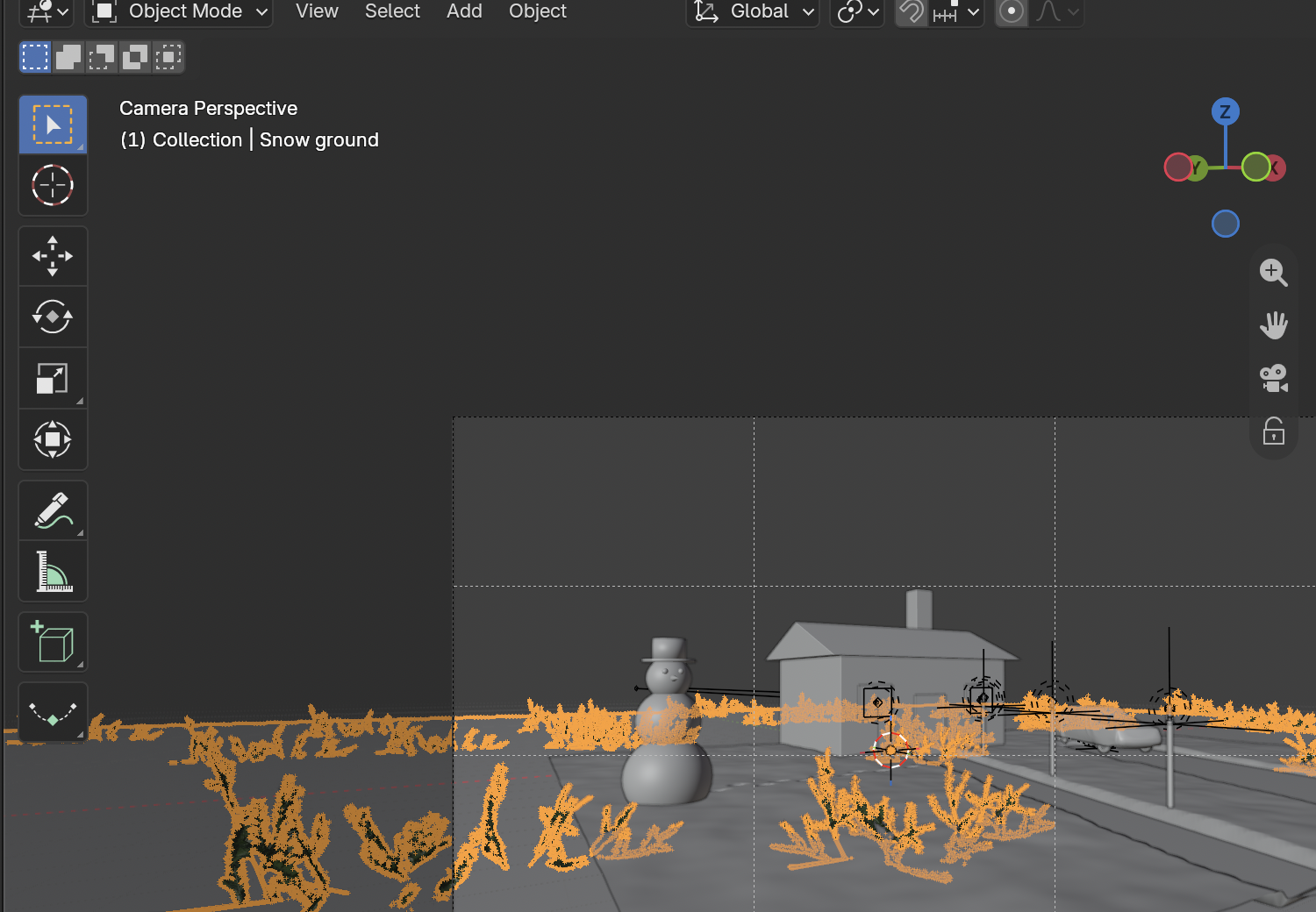The image size is (1316, 912).
Task: Open the Object Mode dropdown
Action: (179, 12)
